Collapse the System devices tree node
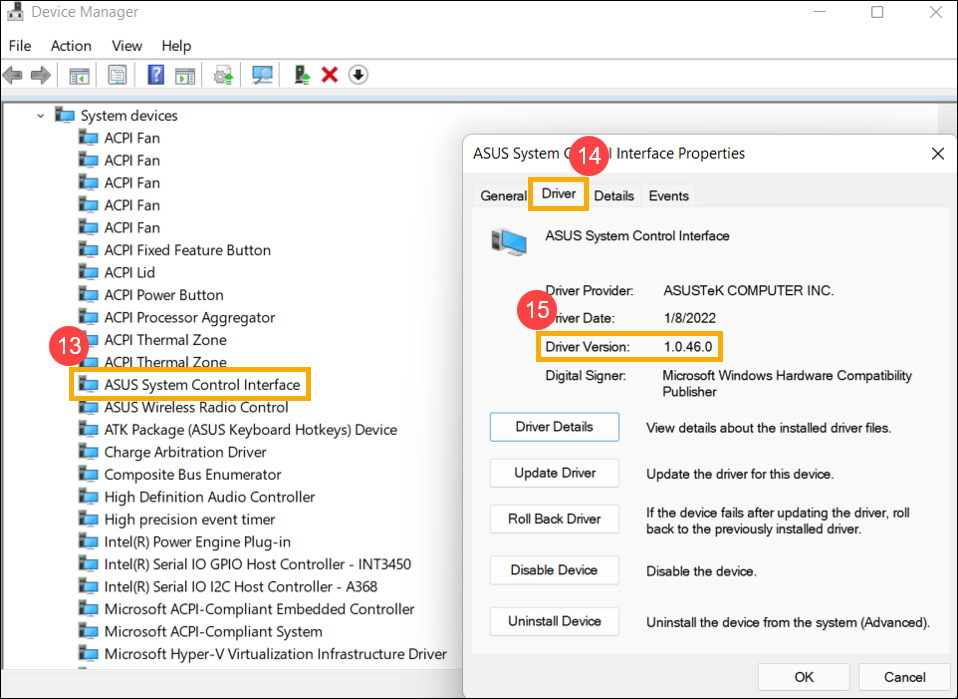Viewport: 958px width, 699px height. tap(40, 115)
